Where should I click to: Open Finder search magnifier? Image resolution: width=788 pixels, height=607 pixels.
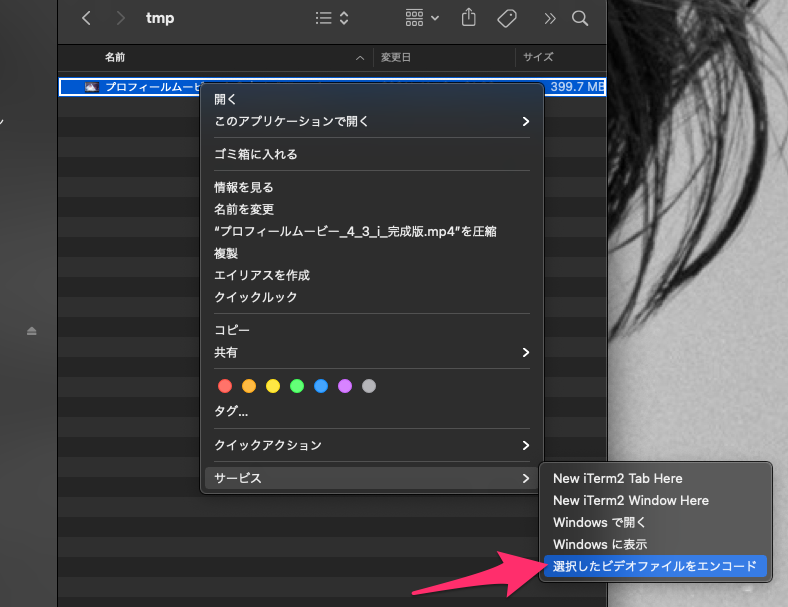pyautogui.click(x=580, y=19)
